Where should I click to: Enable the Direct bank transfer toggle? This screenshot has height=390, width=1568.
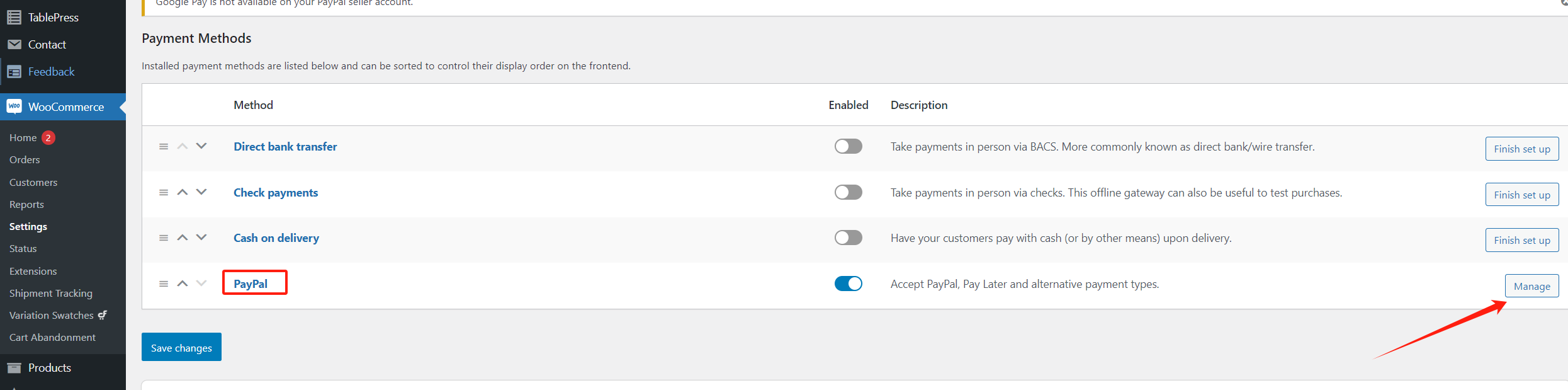point(848,146)
